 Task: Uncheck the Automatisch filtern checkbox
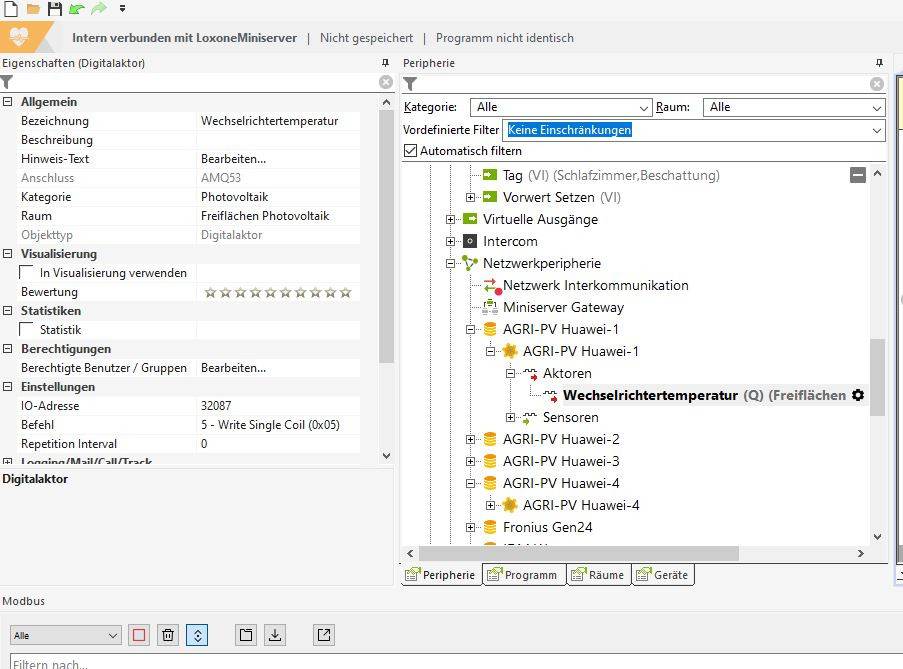(410, 151)
